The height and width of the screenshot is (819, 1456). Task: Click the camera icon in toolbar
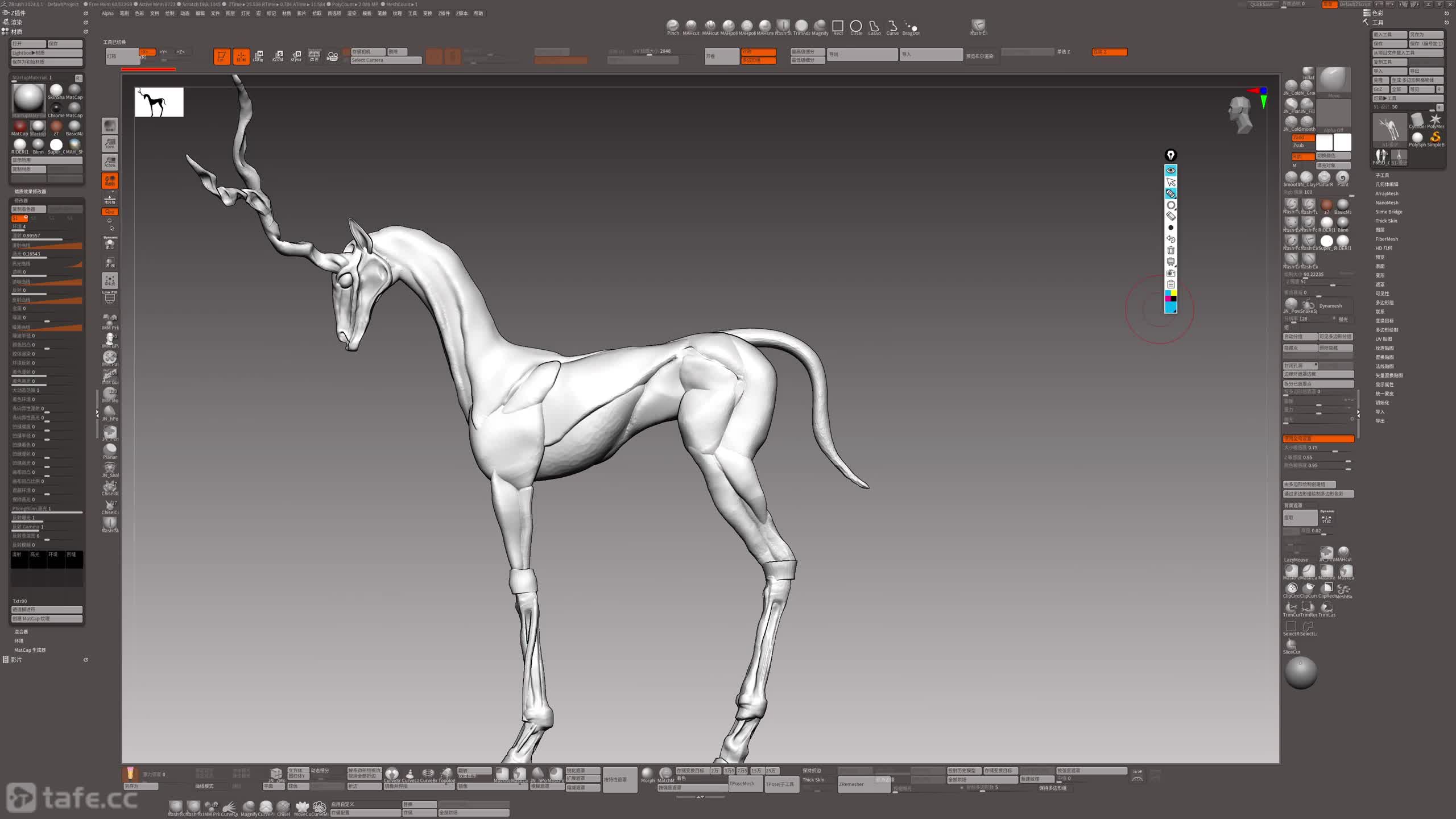click(333, 56)
